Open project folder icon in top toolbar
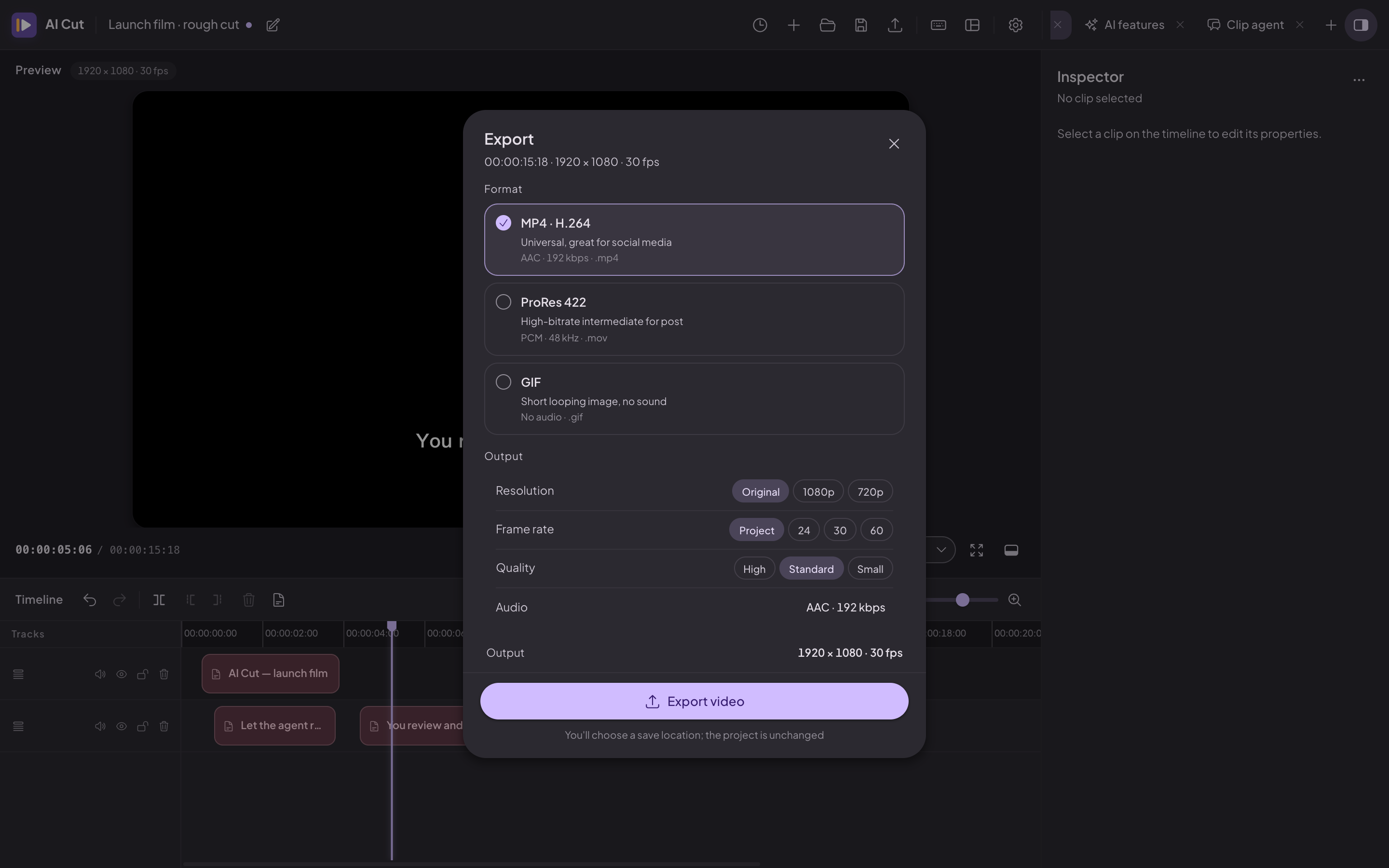Image resolution: width=1389 pixels, height=868 pixels. [x=827, y=25]
